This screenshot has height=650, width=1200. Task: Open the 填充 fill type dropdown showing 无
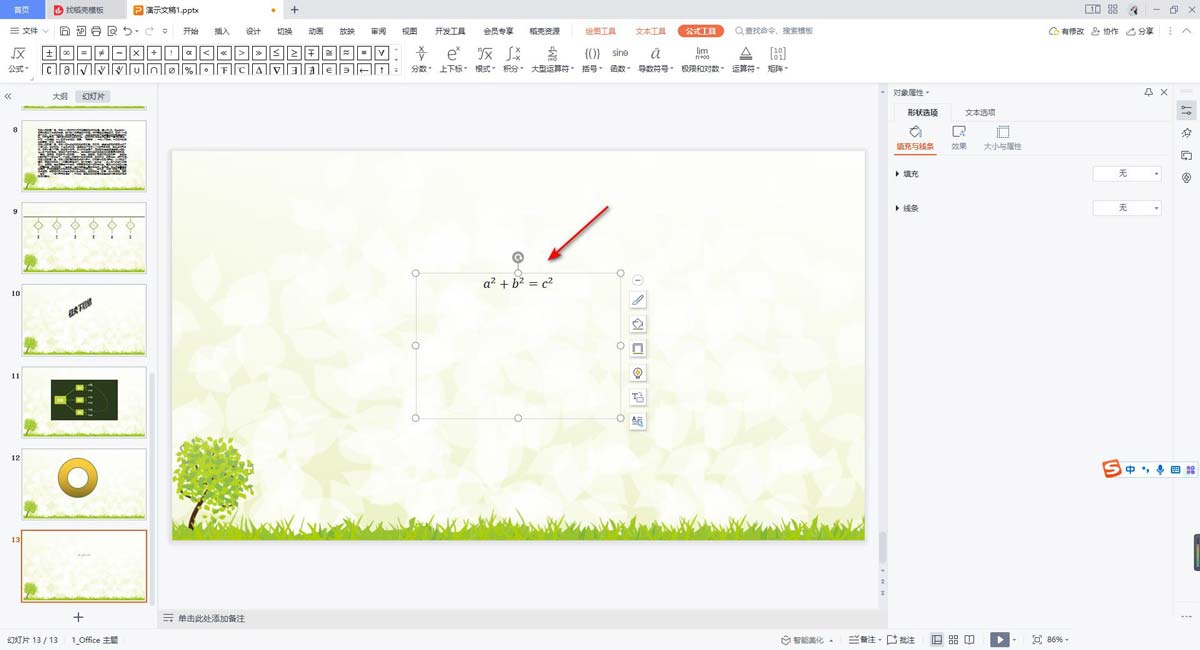tap(1127, 174)
